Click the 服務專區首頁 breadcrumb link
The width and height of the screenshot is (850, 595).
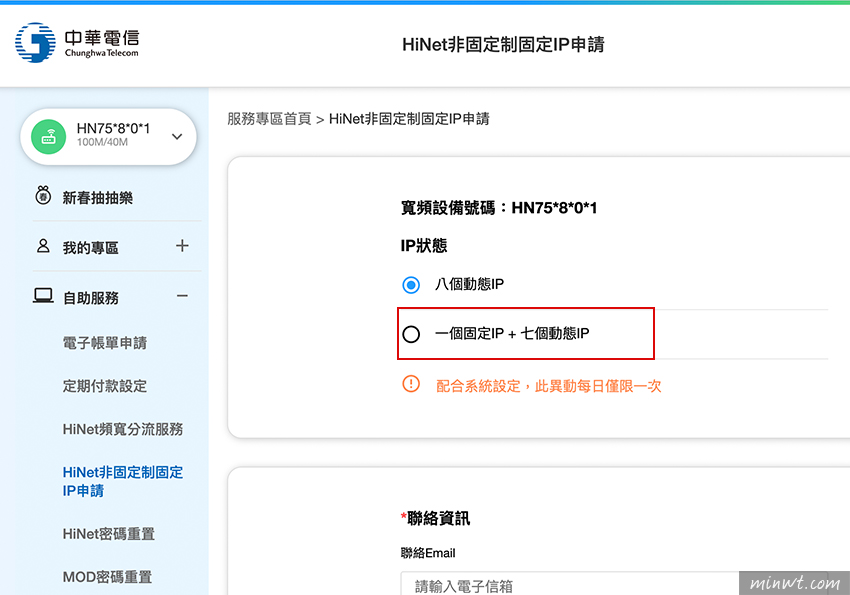click(x=269, y=119)
